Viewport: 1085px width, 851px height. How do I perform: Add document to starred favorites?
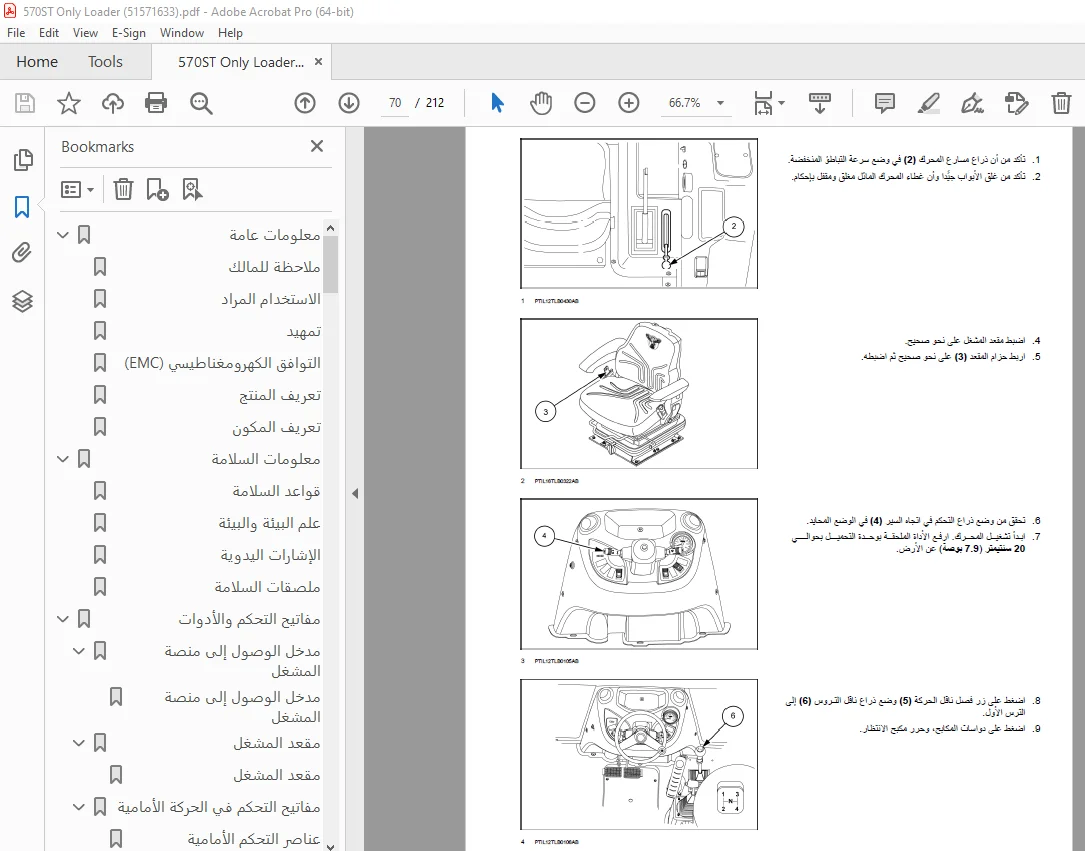[x=69, y=103]
